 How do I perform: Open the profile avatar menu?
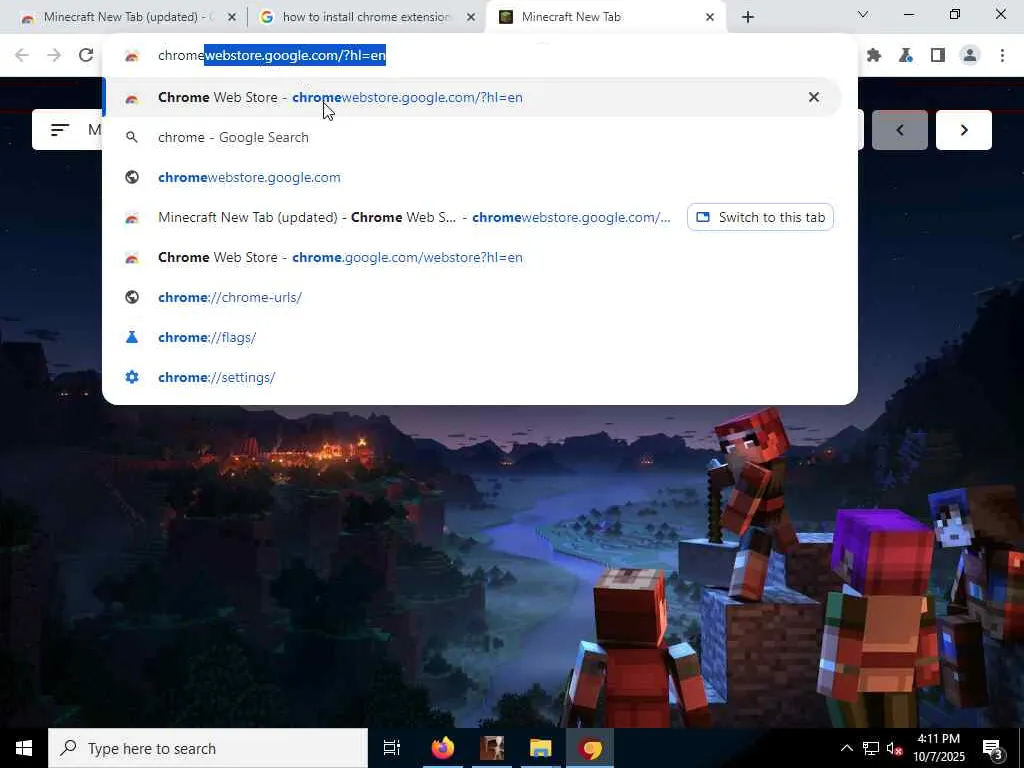click(970, 56)
